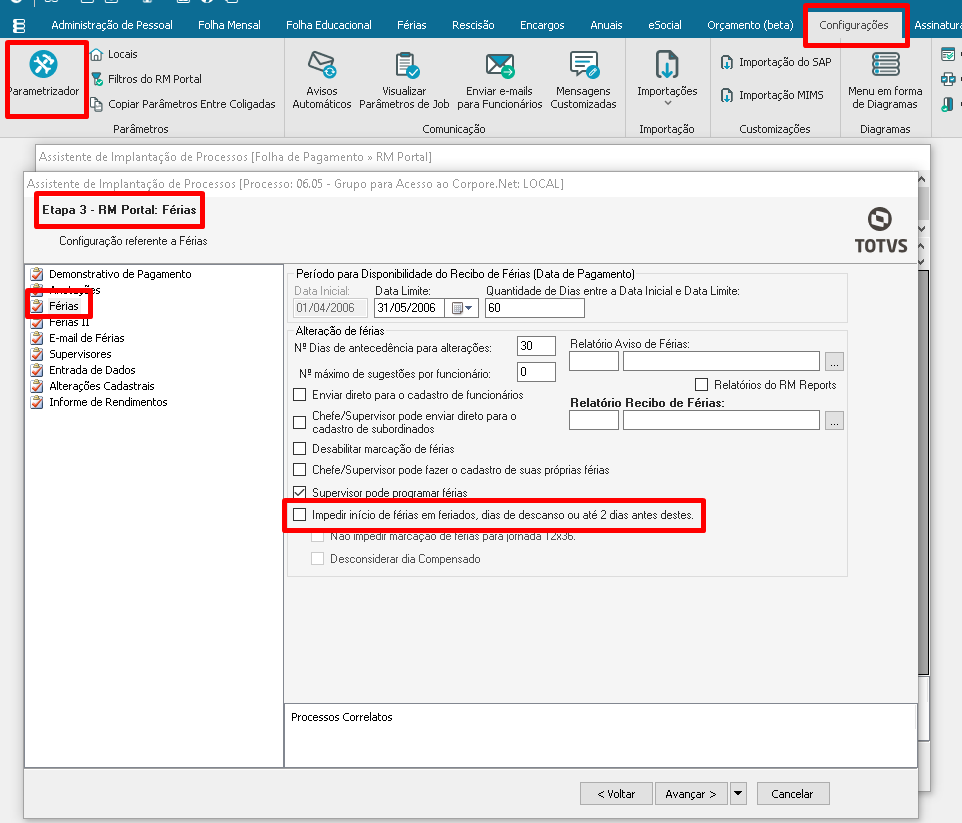Uncheck Supervisor pode programar férias

coord(299,492)
